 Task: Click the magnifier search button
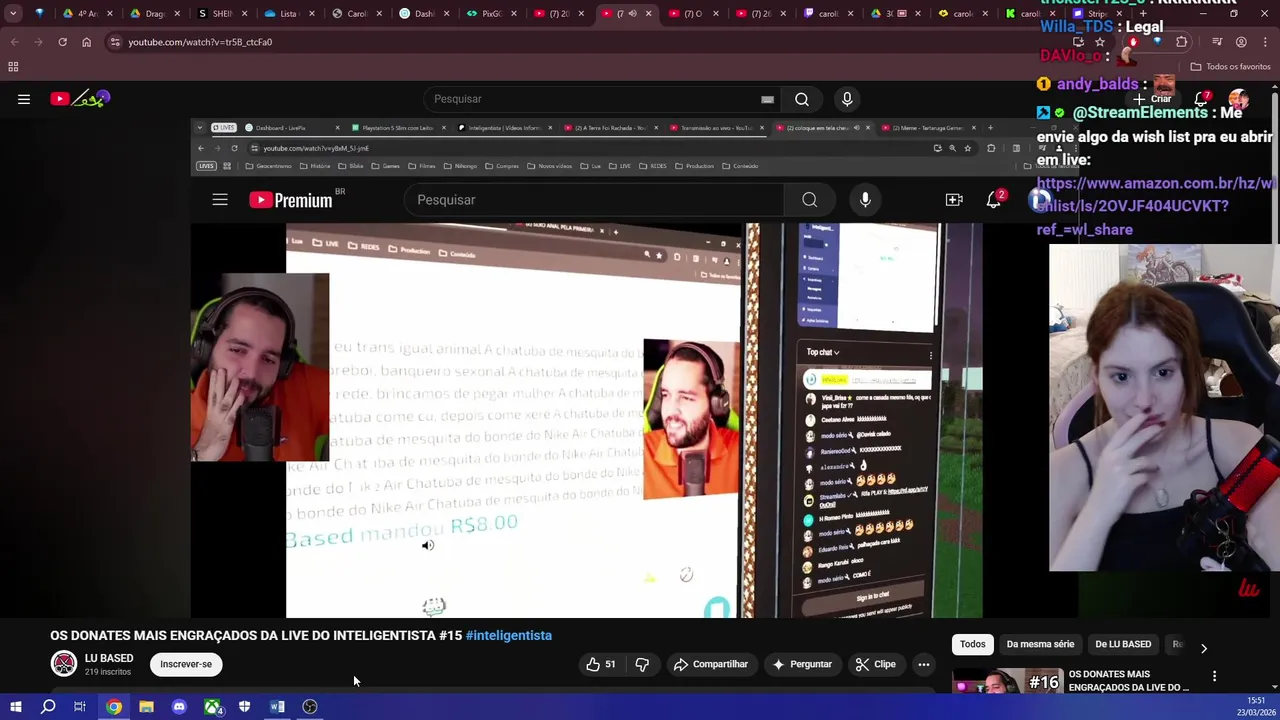click(x=802, y=99)
